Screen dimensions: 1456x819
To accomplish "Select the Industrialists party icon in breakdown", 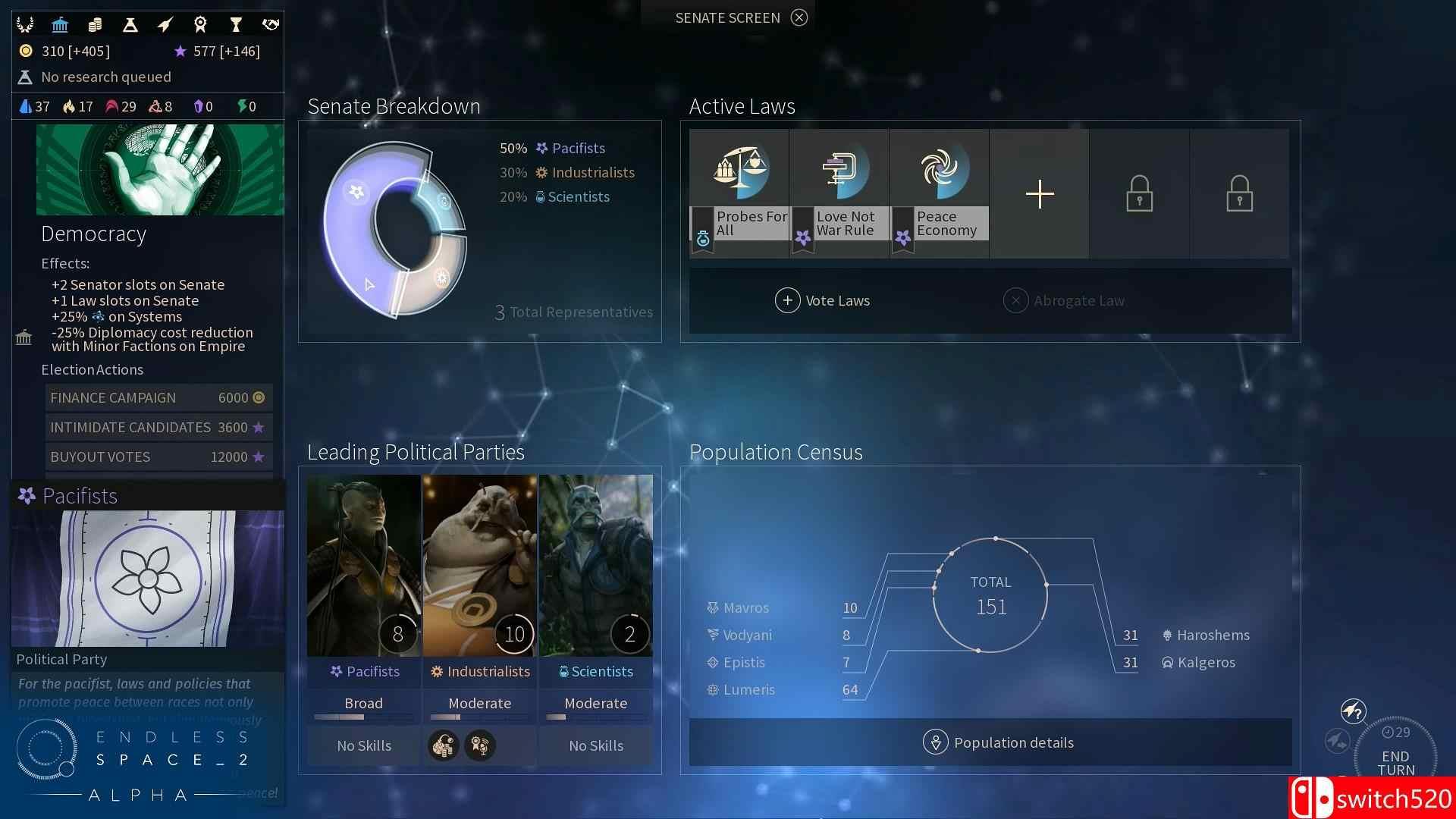I will click(x=540, y=172).
